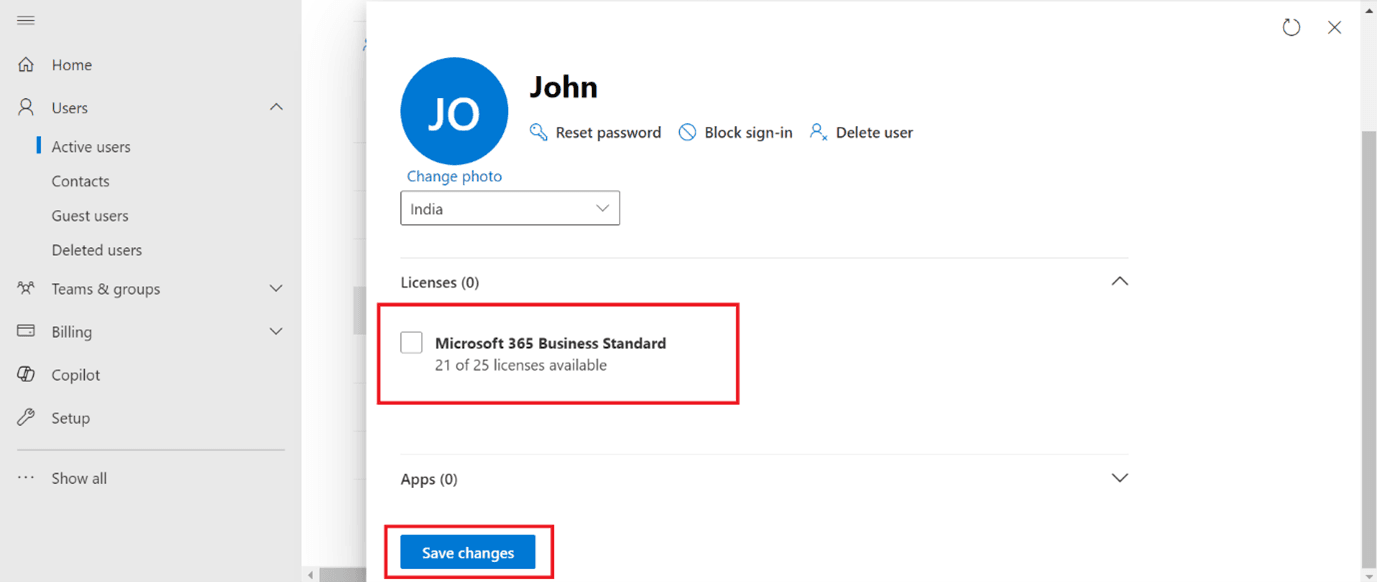The image size is (1377, 582).
Task: Click the Delete user icon
Action: [x=818, y=131]
